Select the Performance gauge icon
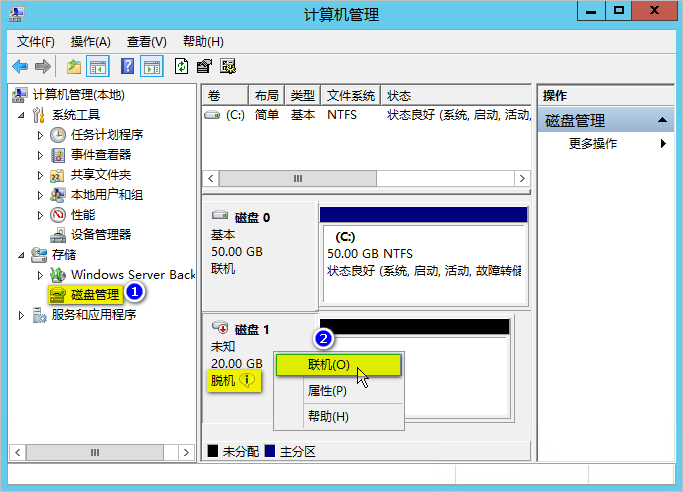The image size is (683, 492). click(57, 215)
